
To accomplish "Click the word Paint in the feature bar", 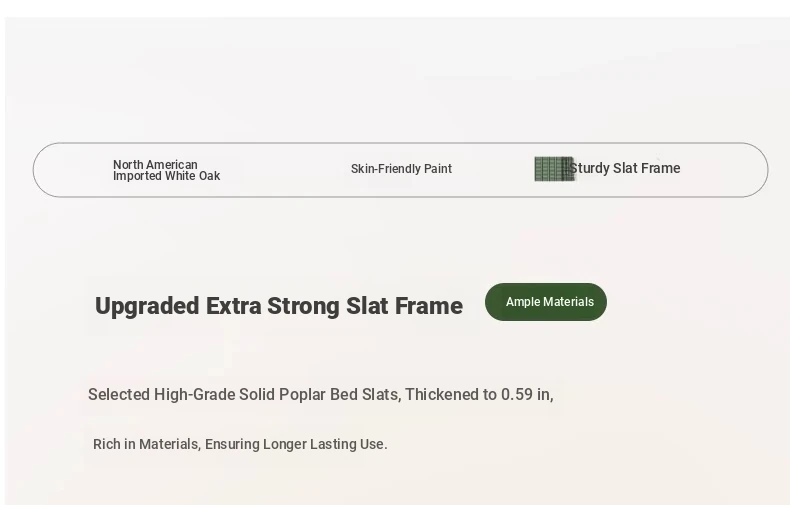I will 438,169.
